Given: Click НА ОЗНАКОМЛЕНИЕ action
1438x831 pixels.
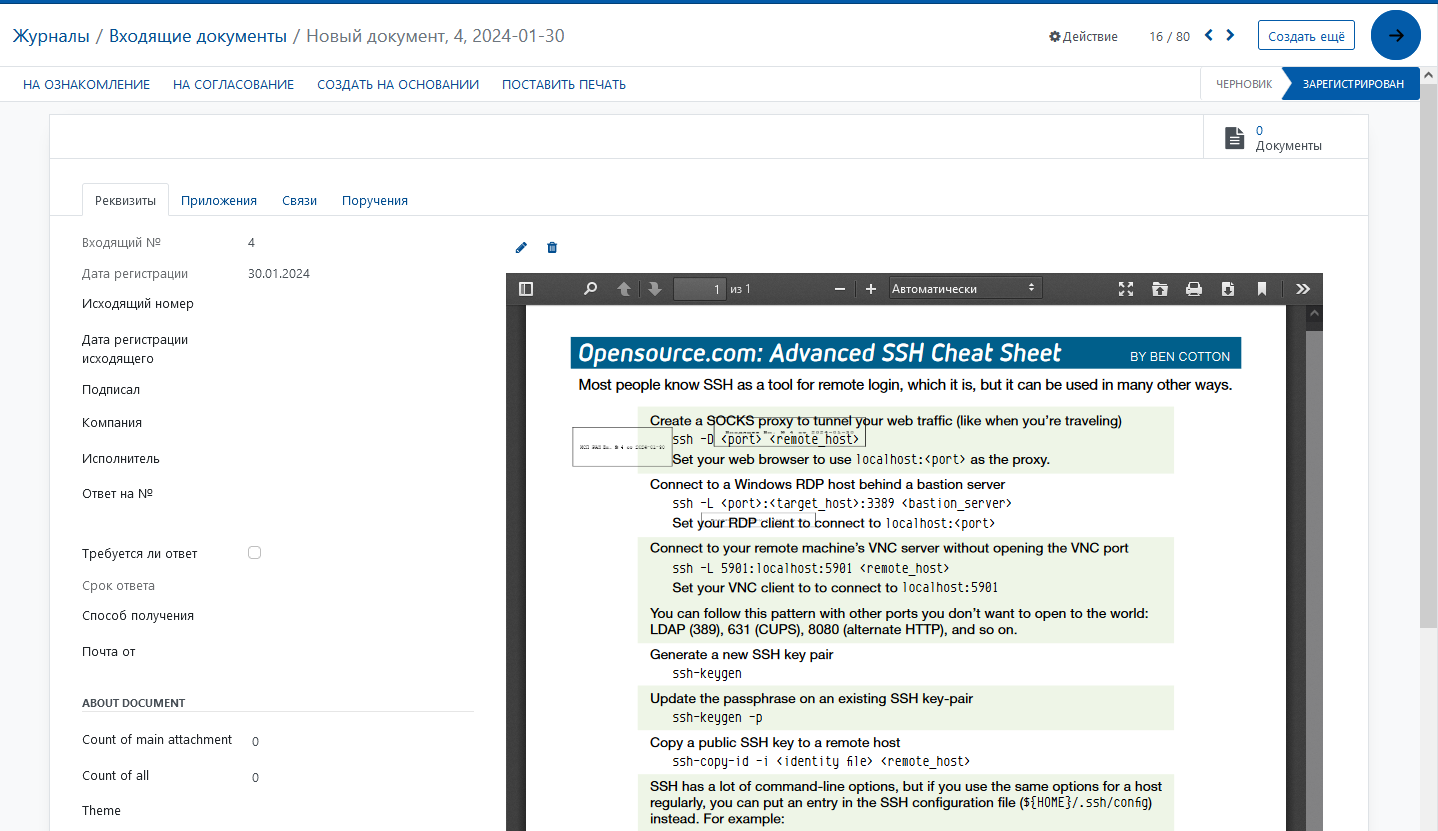Looking at the screenshot, I should 87,85.
